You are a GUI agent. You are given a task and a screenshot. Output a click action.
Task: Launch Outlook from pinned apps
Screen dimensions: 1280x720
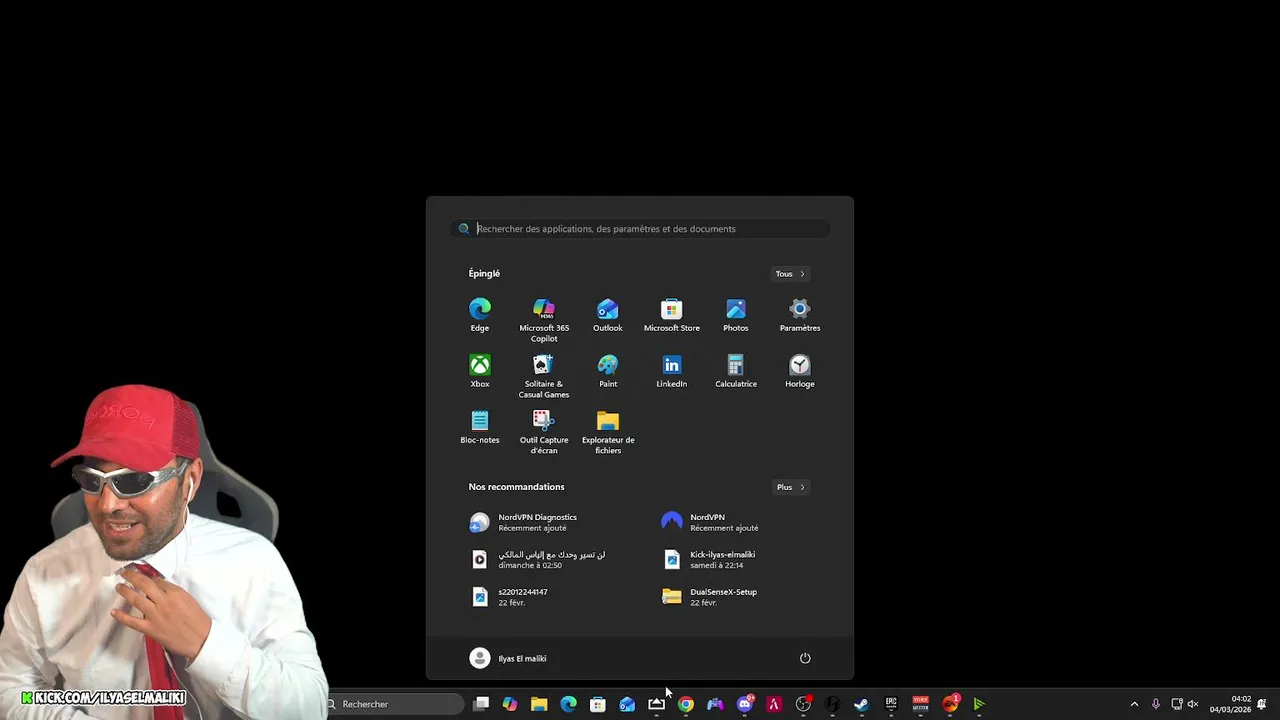pos(608,314)
